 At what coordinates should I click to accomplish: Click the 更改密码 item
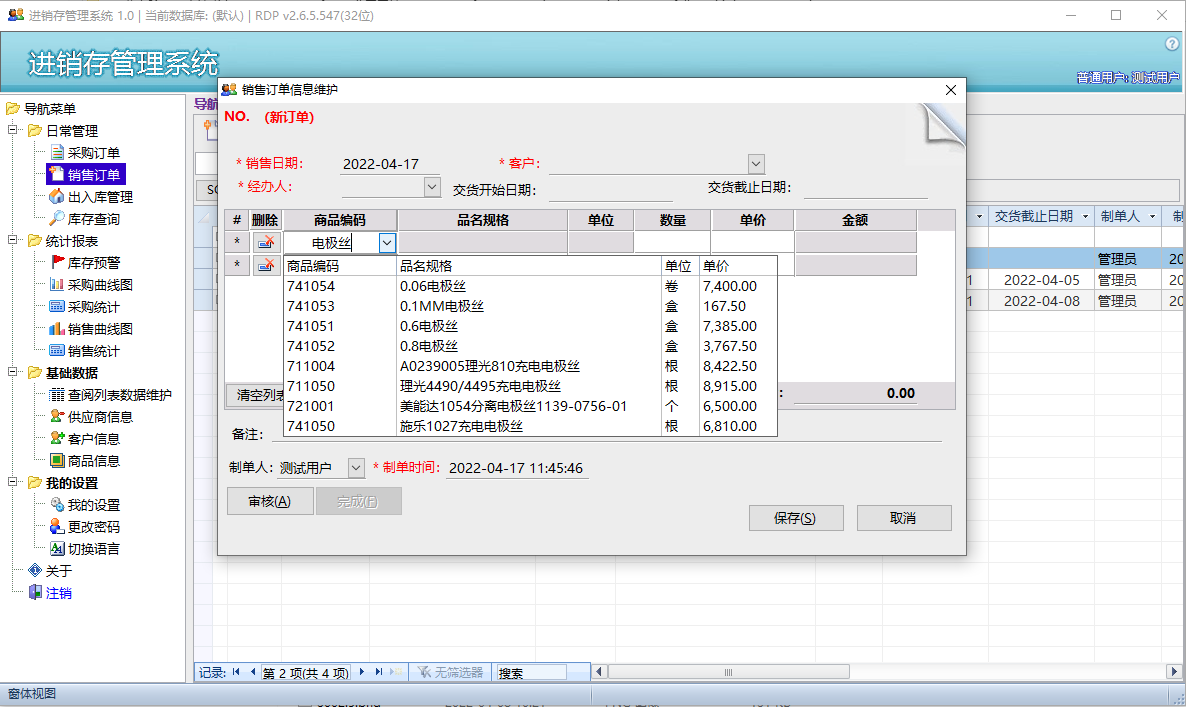93,527
